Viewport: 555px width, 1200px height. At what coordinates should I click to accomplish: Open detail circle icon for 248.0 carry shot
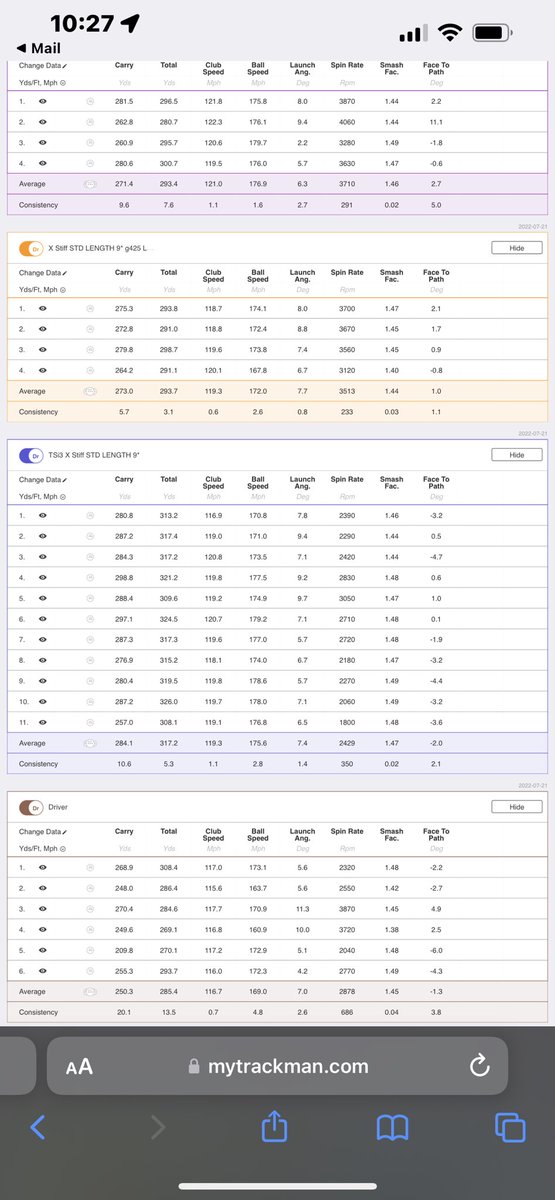(91, 888)
